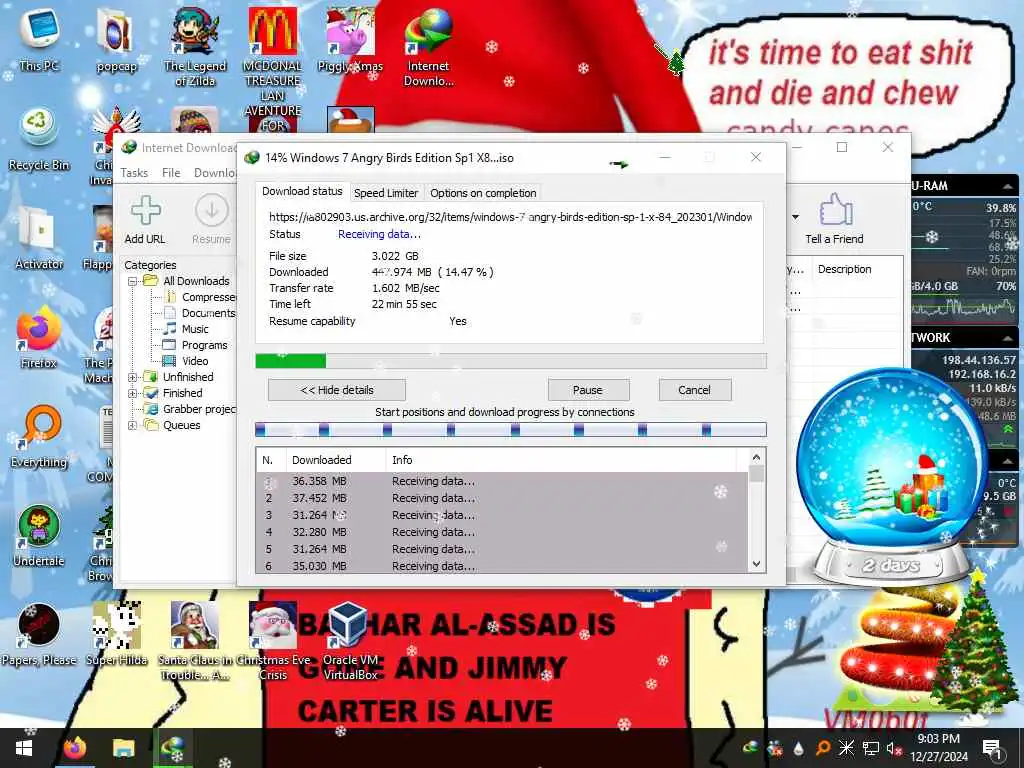
Task: Launch Firefox from the desktop
Action: tap(39, 337)
